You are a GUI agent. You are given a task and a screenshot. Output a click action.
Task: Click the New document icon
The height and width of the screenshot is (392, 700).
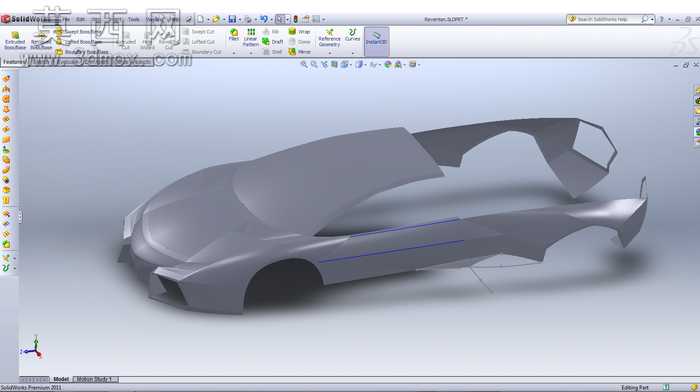click(200, 19)
